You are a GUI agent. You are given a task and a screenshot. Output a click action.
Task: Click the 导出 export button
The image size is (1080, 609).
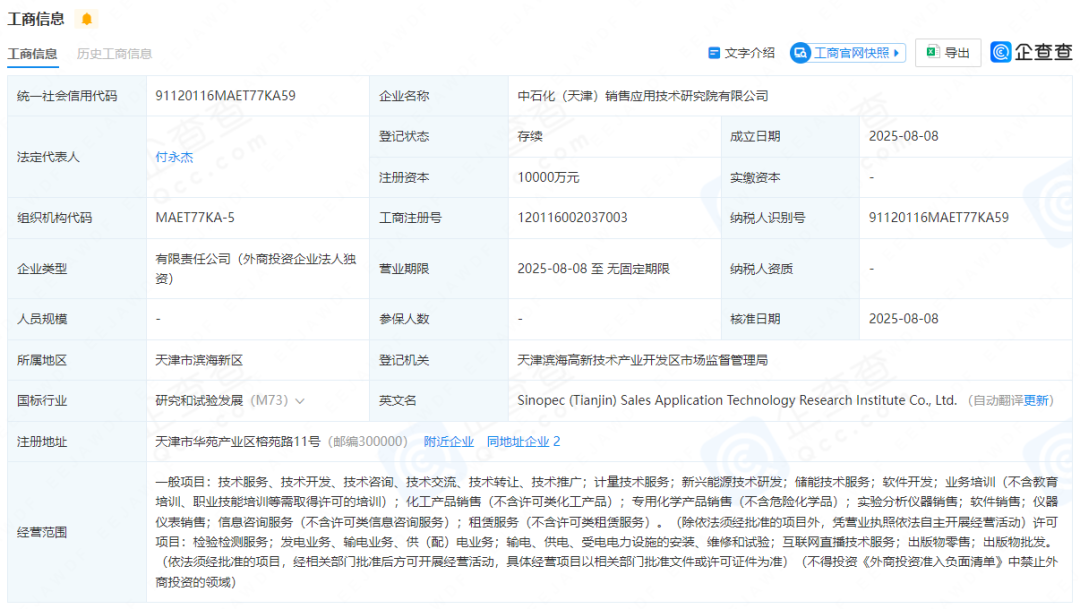[x=948, y=53]
